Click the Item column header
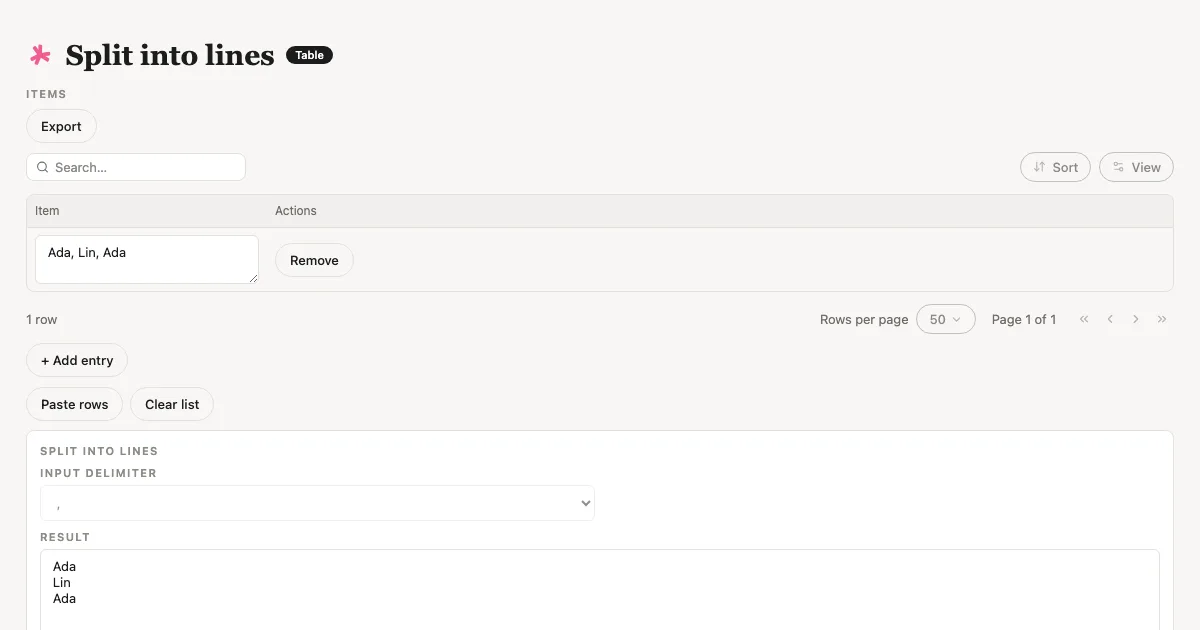The width and height of the screenshot is (1200, 630). click(x=47, y=211)
